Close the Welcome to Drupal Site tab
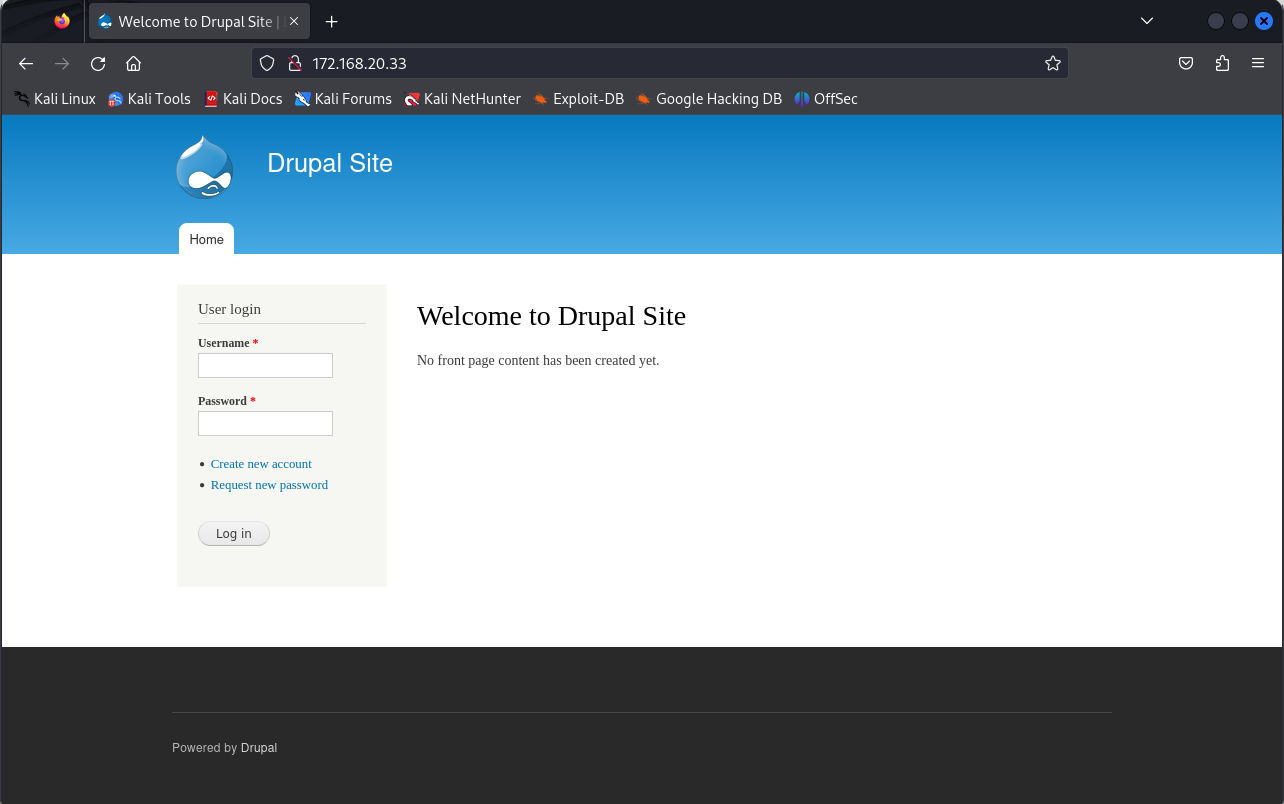Screen dimensions: 1284x804 (x=294, y=22)
